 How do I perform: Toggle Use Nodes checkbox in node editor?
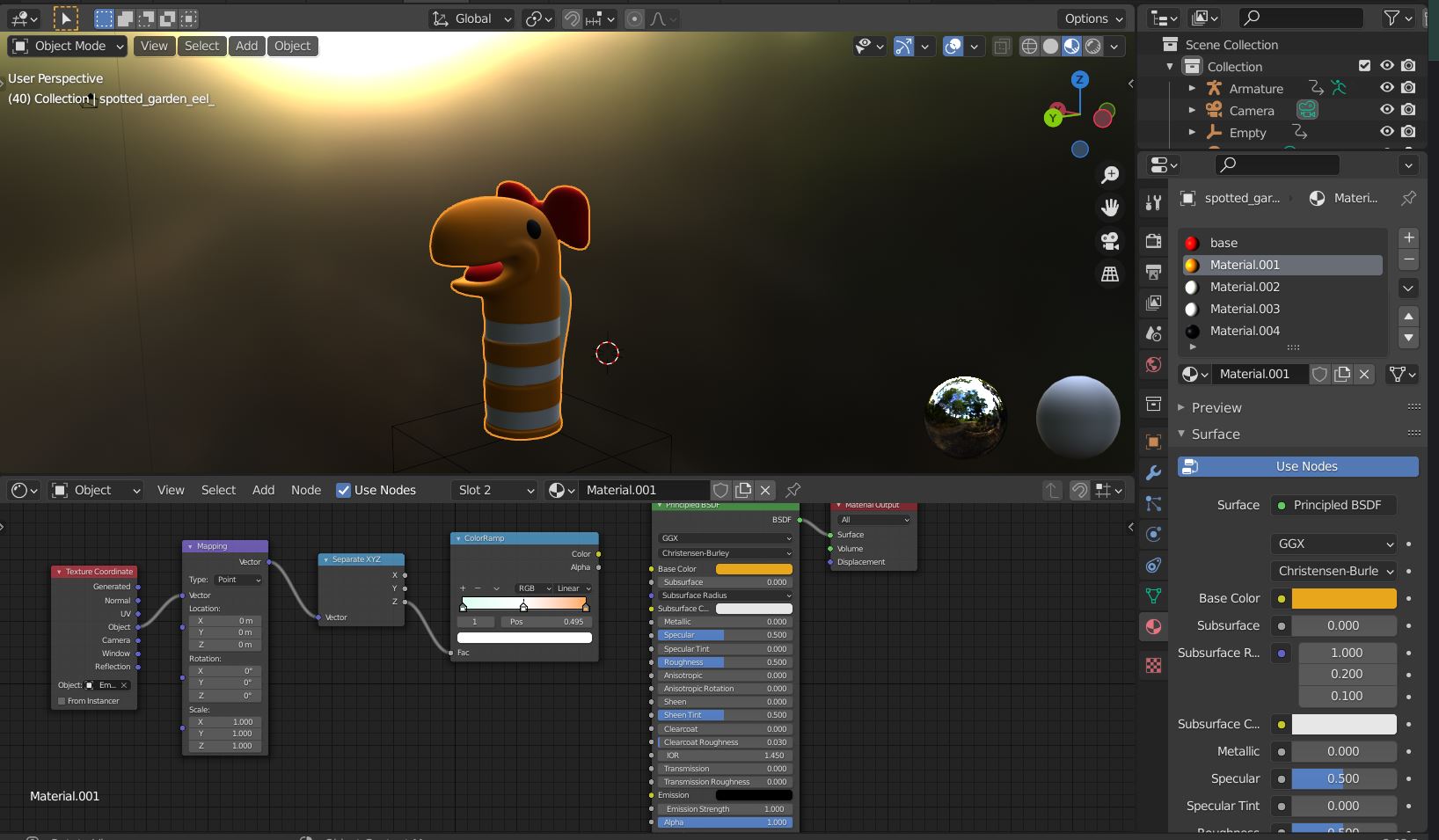coord(344,490)
